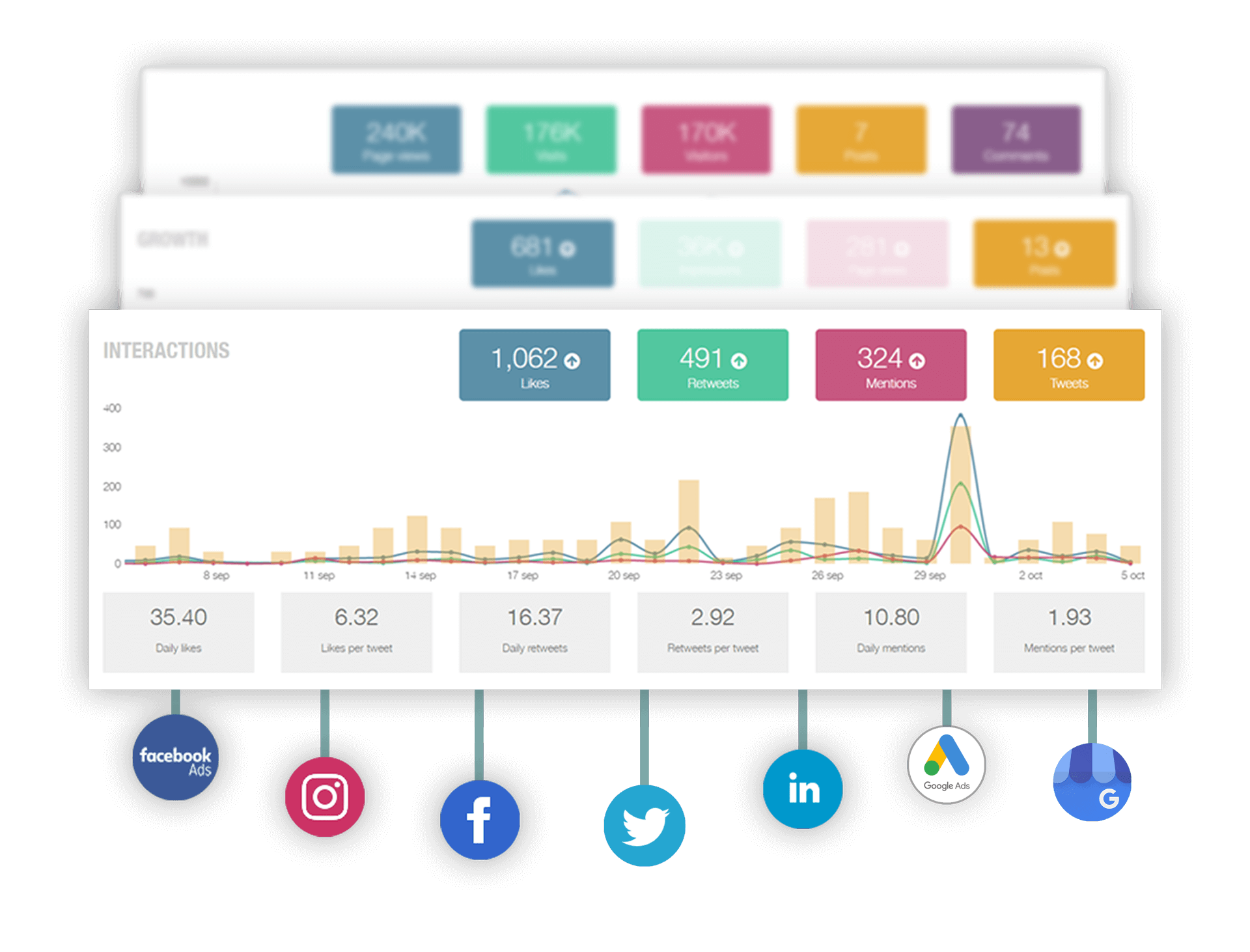Select the Google Ads icon

click(946, 764)
